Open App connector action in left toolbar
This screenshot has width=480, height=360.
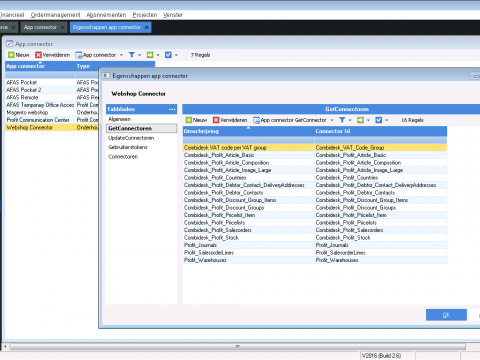[x=96, y=55]
